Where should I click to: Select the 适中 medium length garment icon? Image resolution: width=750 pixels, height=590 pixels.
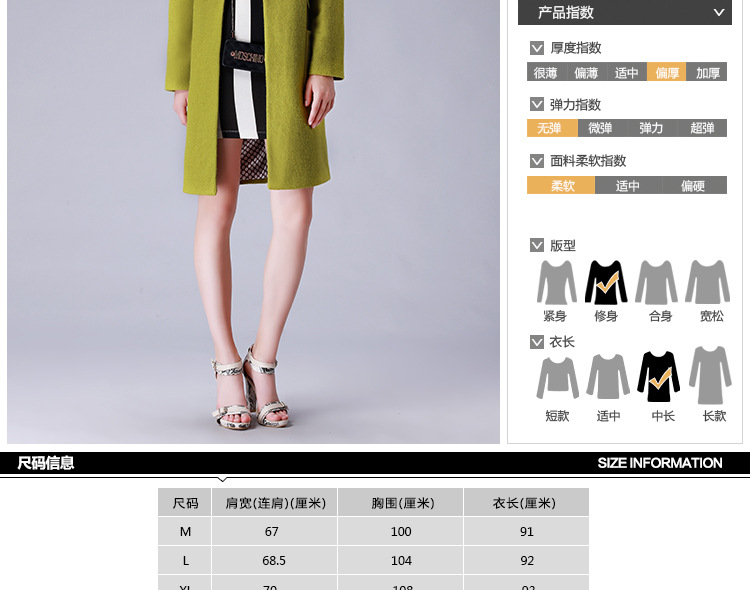[x=608, y=376]
